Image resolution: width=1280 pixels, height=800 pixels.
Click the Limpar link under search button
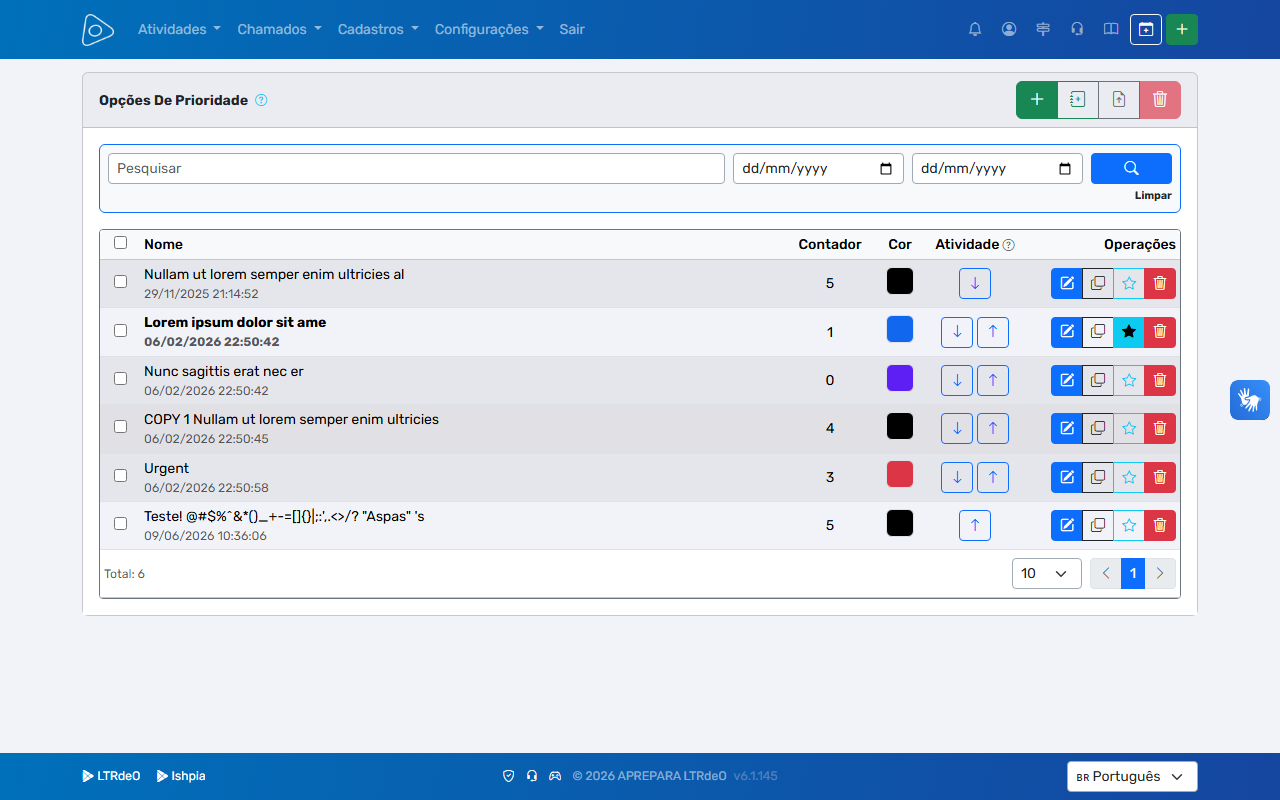(1153, 196)
